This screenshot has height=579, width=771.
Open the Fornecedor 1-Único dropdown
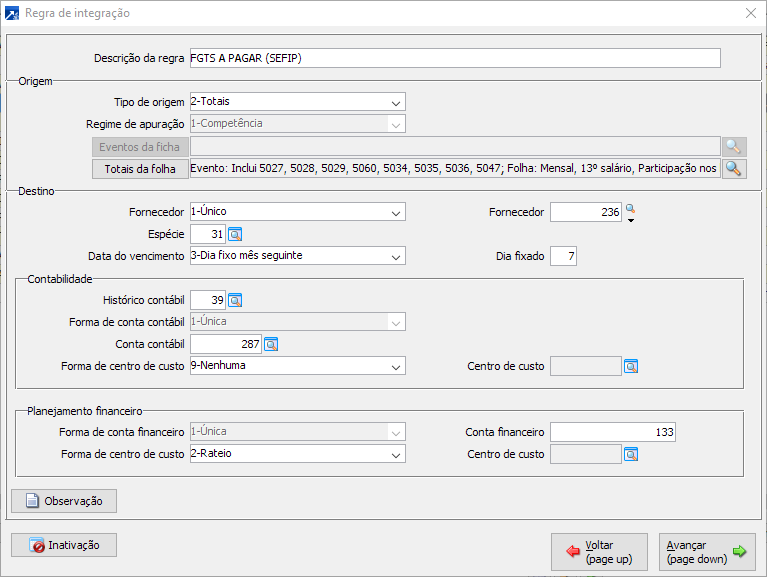[x=397, y=212]
